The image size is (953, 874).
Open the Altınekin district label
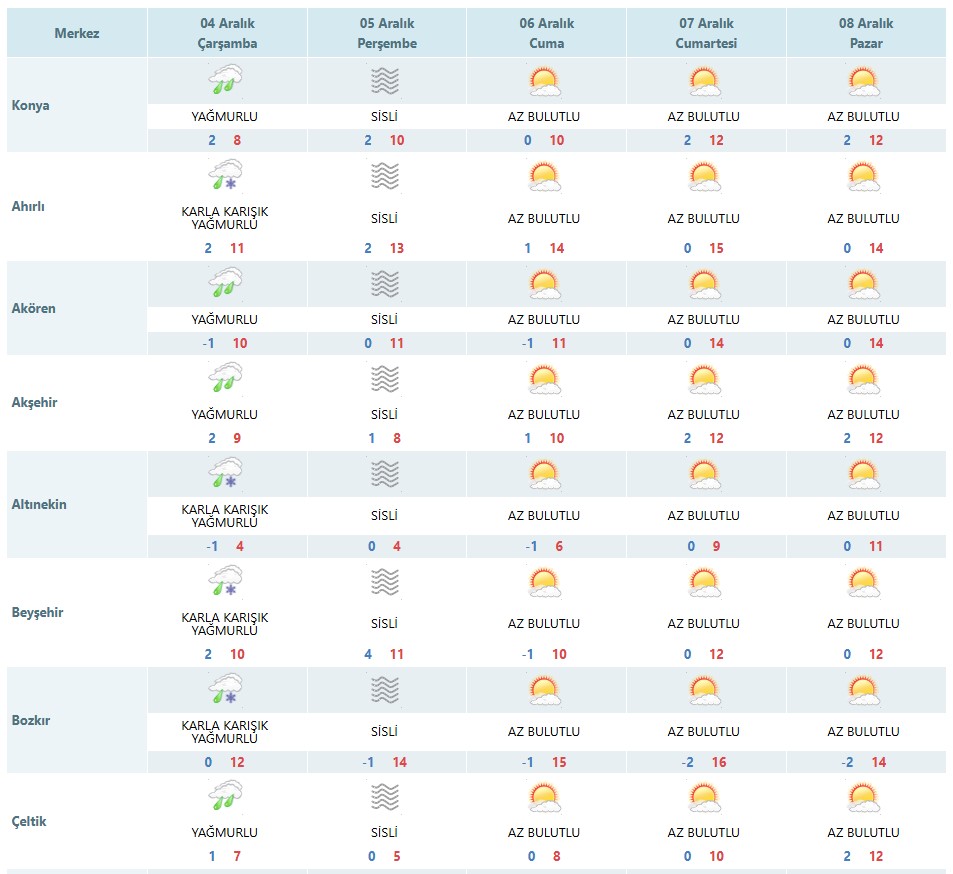[x=39, y=504]
